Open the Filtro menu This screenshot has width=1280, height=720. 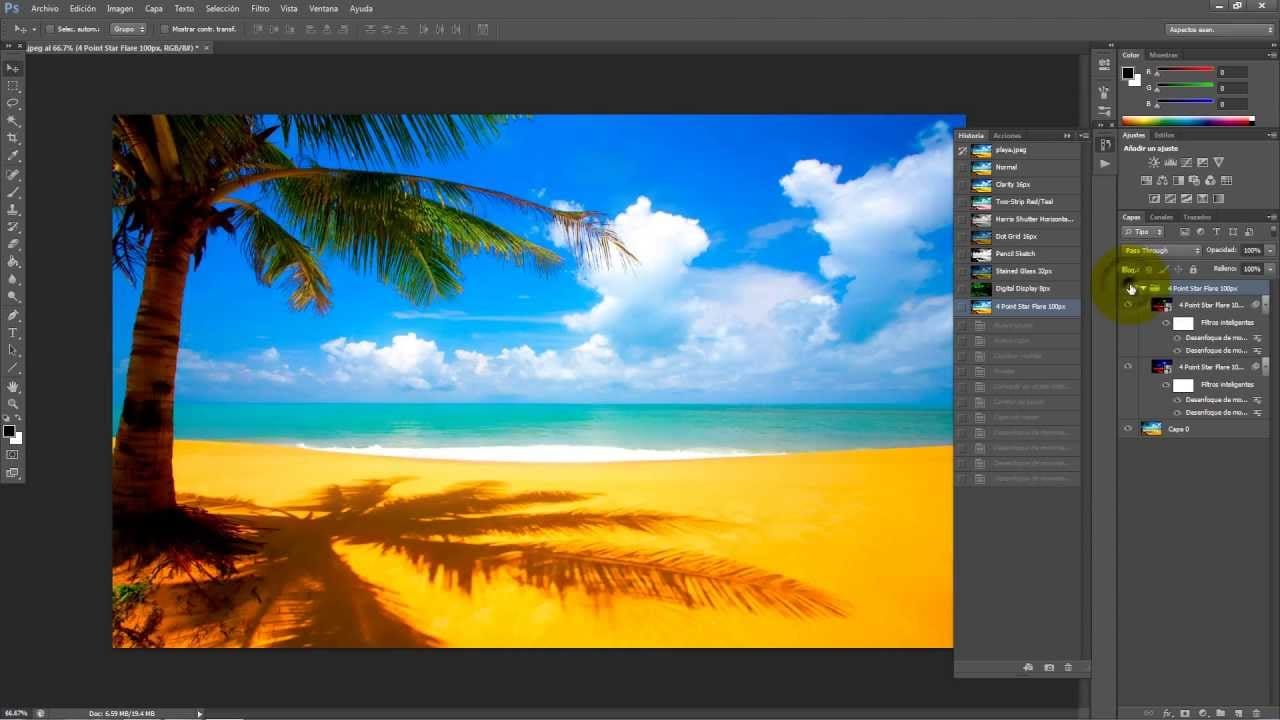coord(260,8)
